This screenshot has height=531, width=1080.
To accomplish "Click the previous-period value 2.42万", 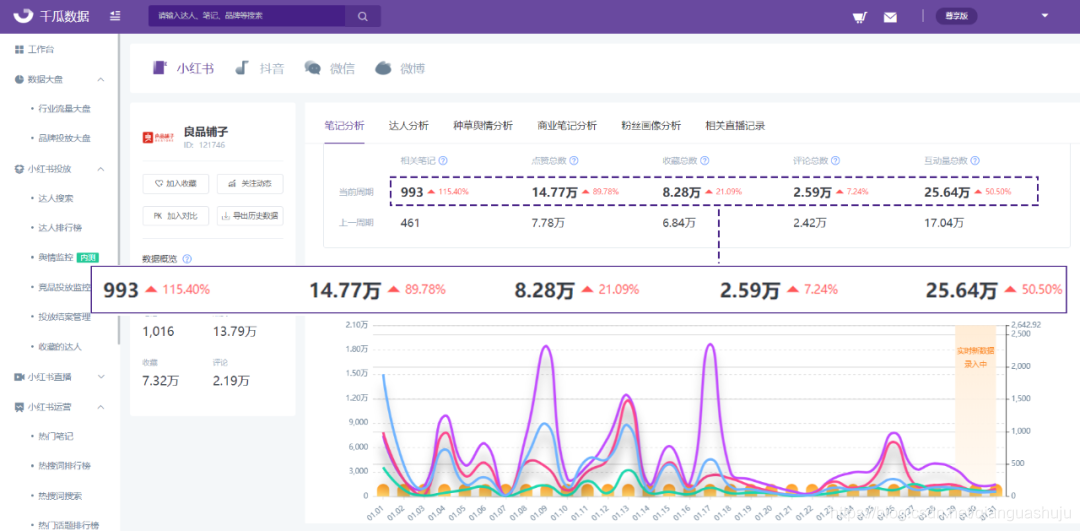I will tap(809, 222).
